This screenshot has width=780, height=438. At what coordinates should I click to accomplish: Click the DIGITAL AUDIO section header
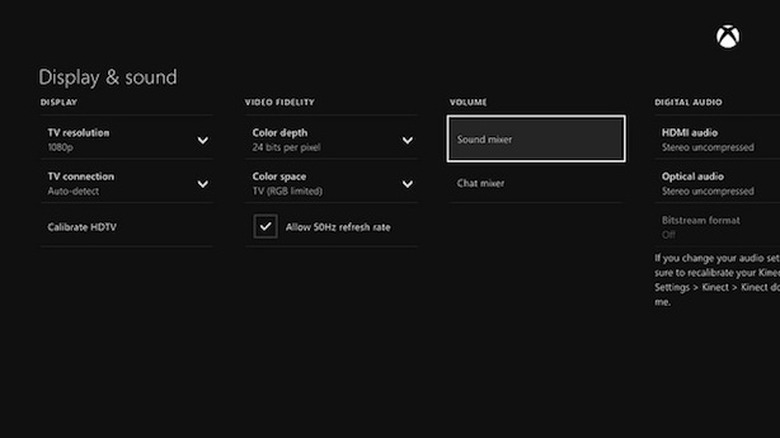click(688, 102)
